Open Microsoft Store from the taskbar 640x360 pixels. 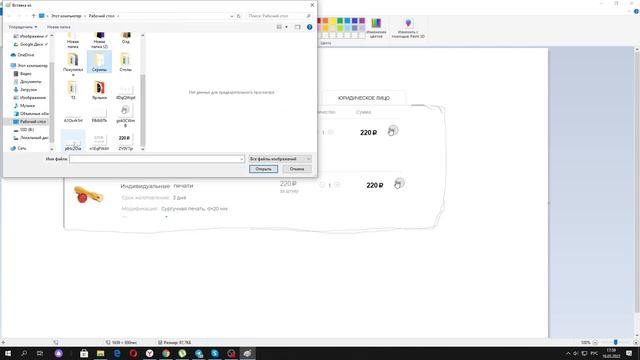pyautogui.click(x=84, y=353)
